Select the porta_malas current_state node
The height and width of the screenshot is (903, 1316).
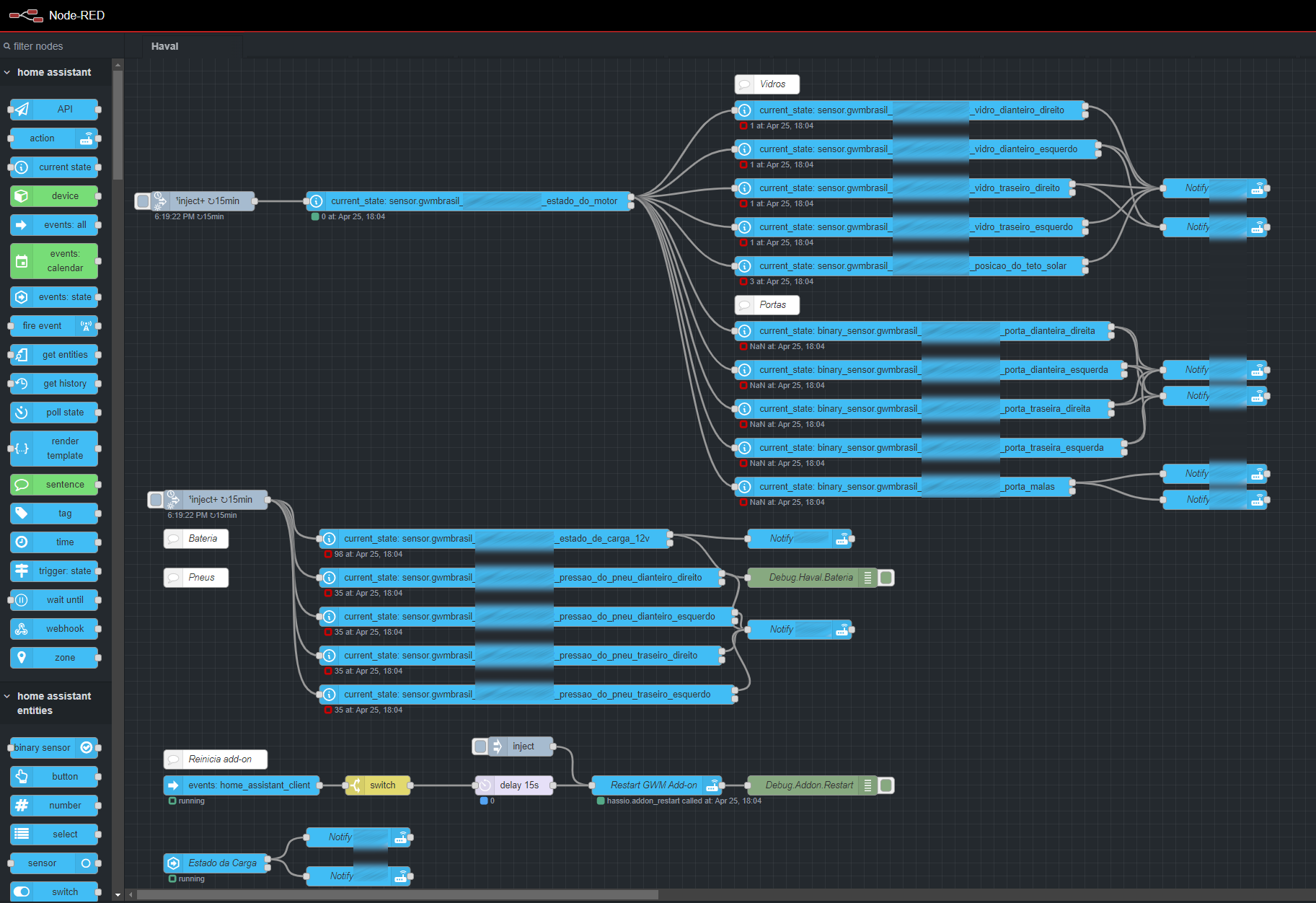(904, 487)
